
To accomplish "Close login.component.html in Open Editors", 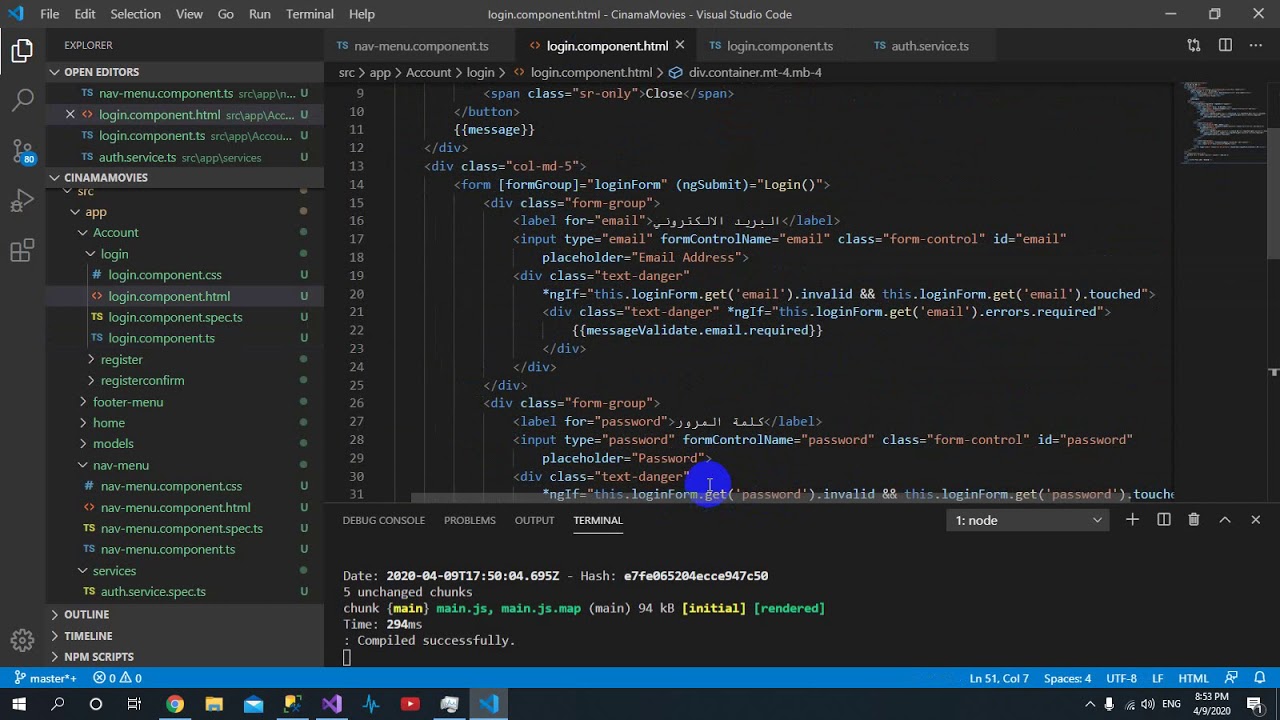I will (70, 115).
